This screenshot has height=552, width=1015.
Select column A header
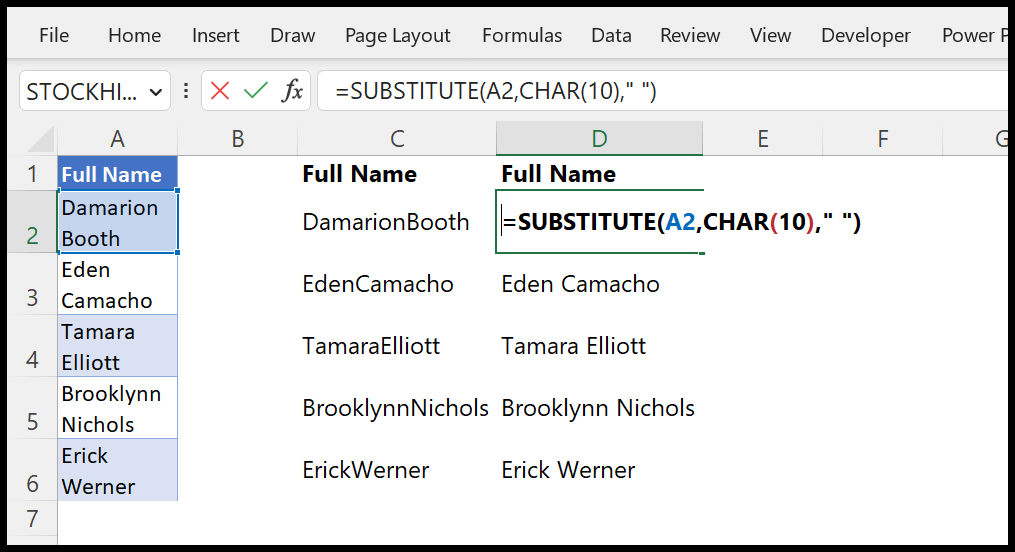(117, 138)
